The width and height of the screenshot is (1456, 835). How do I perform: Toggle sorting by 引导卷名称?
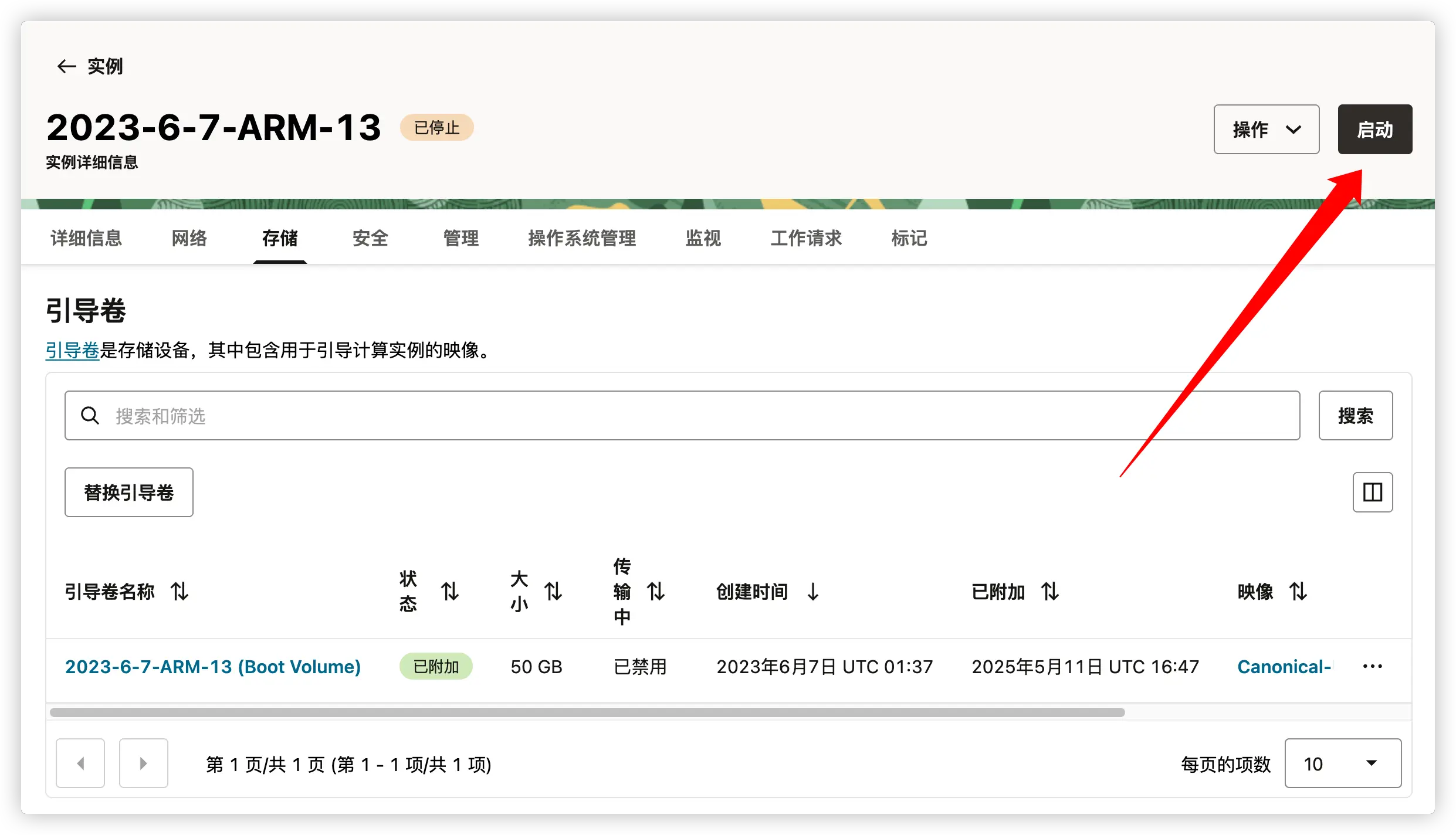tap(180, 592)
